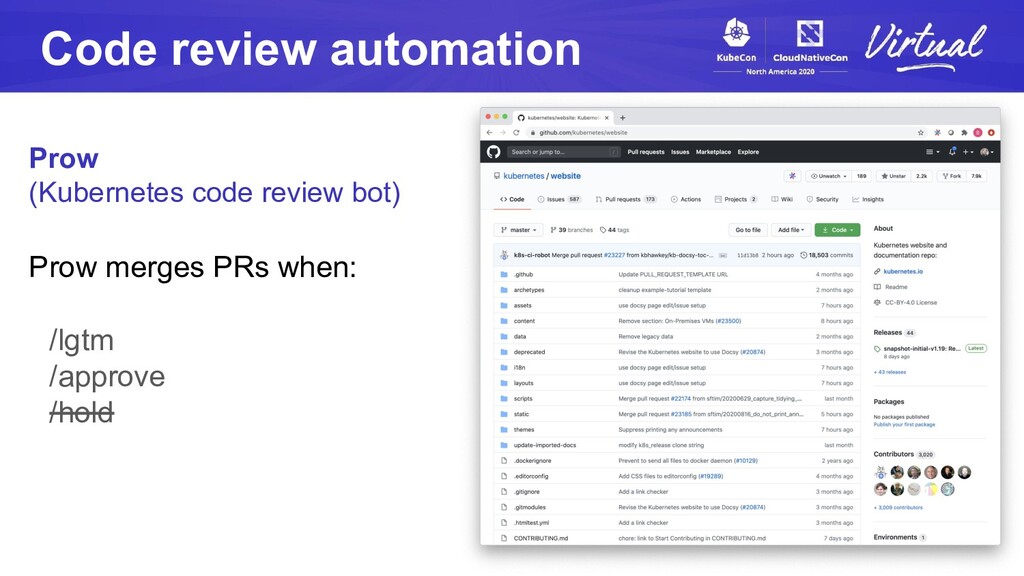Screen dimensions: 1024x576
Task: Reload the github.com page
Action: point(516,133)
